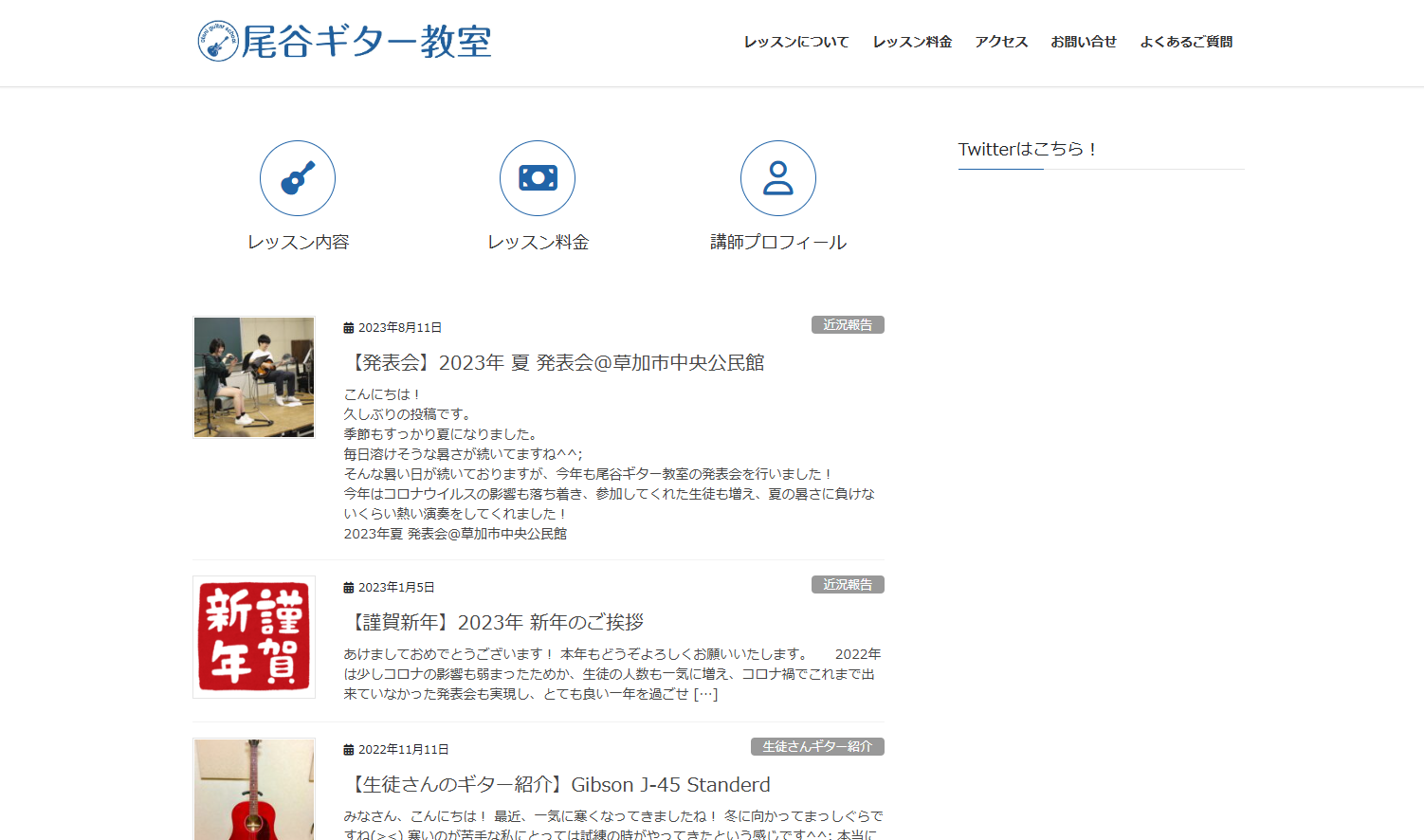The image size is (1424, 840).
Task: Click the 近況報告 category tag on the top post
Action: 848,324
